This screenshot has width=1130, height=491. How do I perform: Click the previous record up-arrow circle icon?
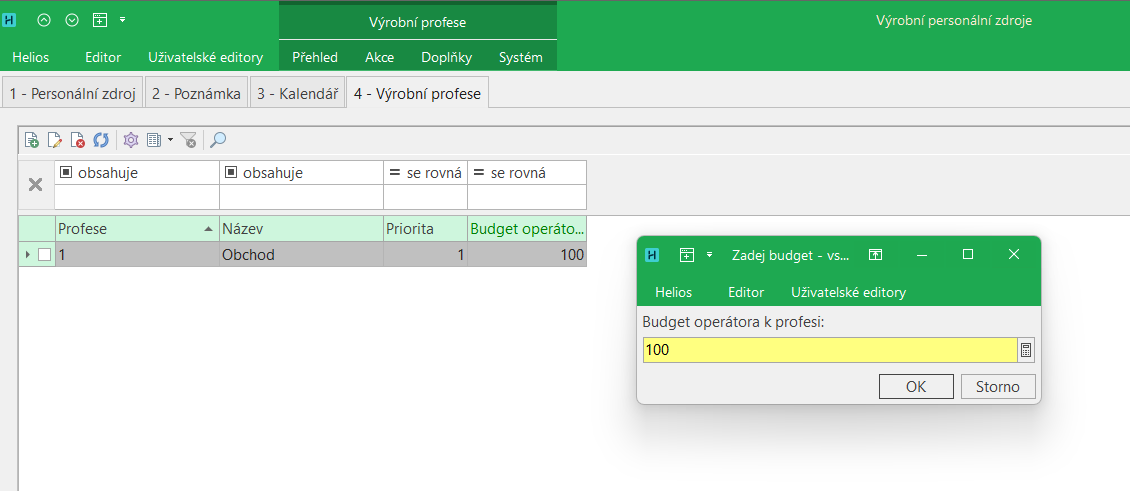(43, 20)
